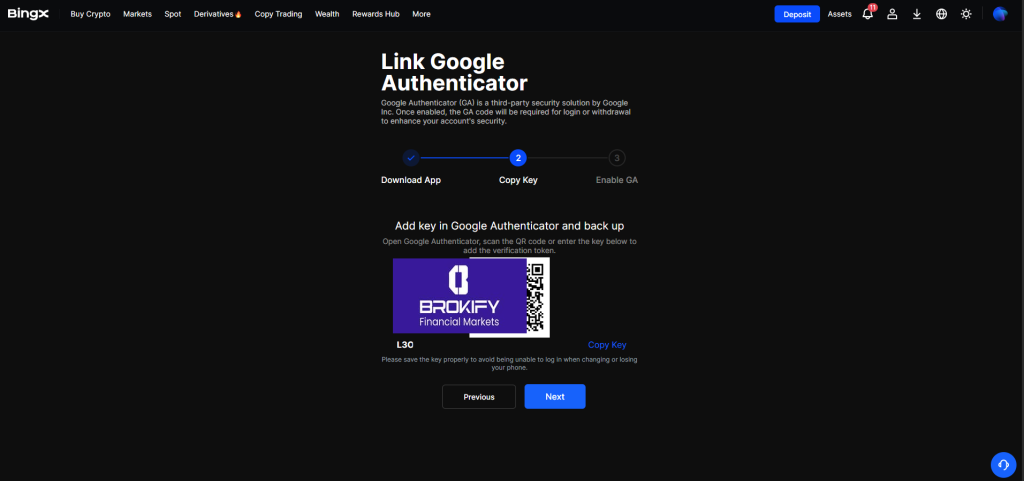Click the key text starting L3C
Viewport: 1024px width, 481px height.
pyautogui.click(x=405, y=345)
